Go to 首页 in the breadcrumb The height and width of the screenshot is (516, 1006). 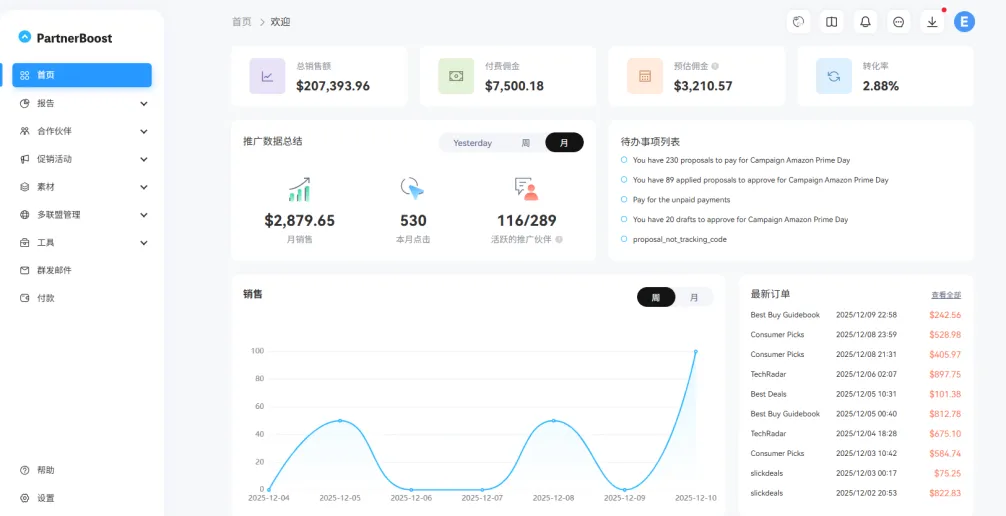[x=242, y=22]
